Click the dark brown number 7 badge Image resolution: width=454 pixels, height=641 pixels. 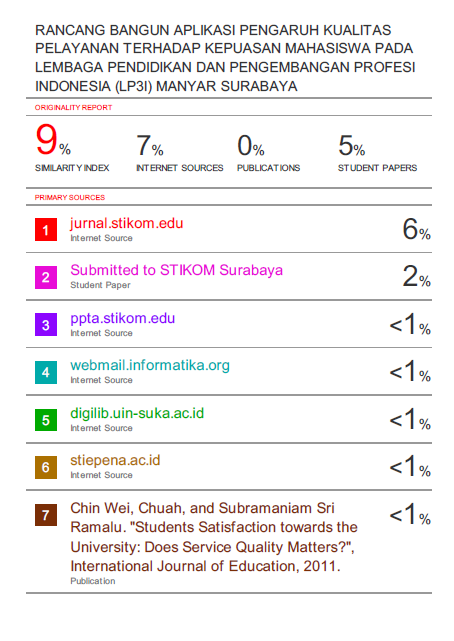[46, 515]
